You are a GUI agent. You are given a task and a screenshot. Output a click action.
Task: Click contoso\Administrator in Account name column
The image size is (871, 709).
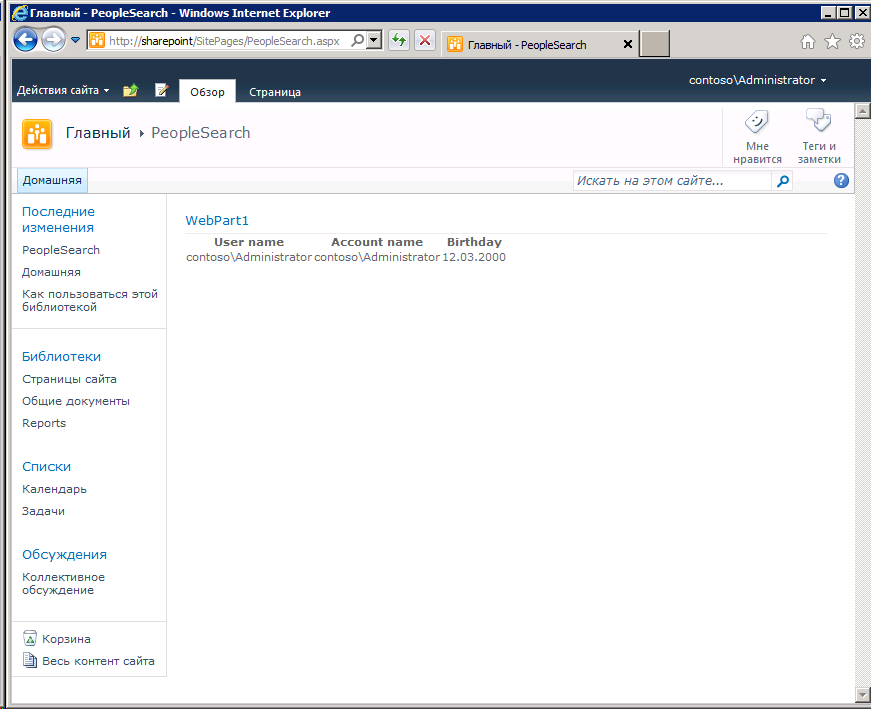pos(377,257)
